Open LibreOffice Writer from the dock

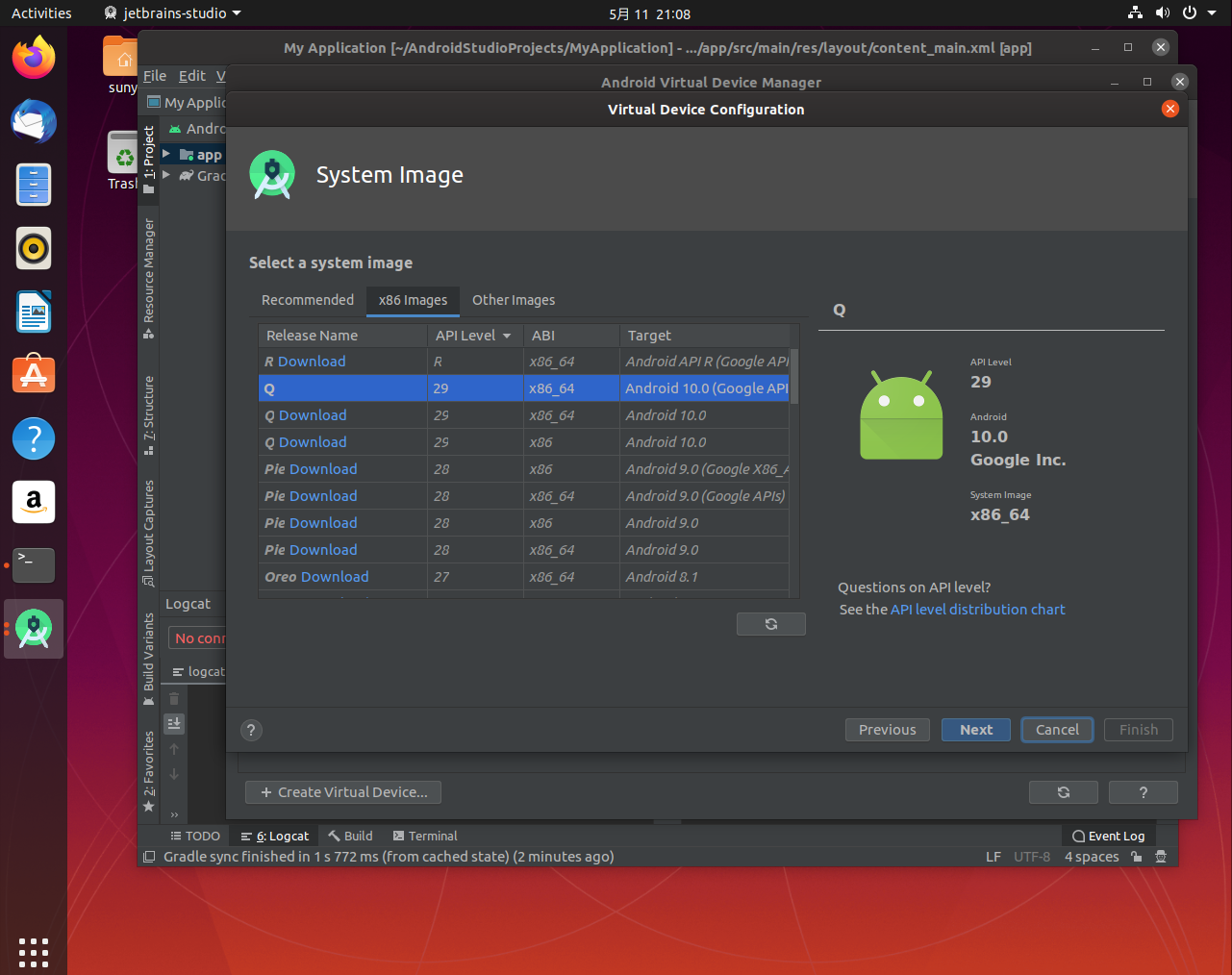point(34,312)
